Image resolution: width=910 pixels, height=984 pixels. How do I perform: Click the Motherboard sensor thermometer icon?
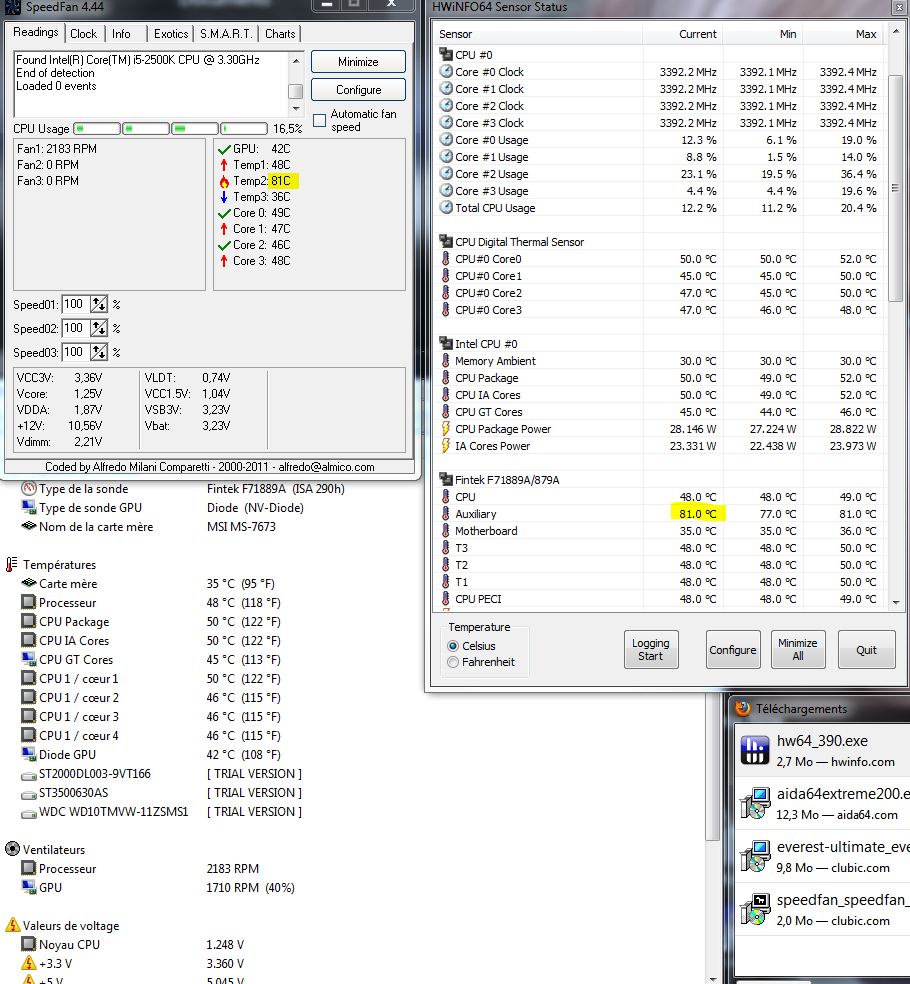click(446, 530)
